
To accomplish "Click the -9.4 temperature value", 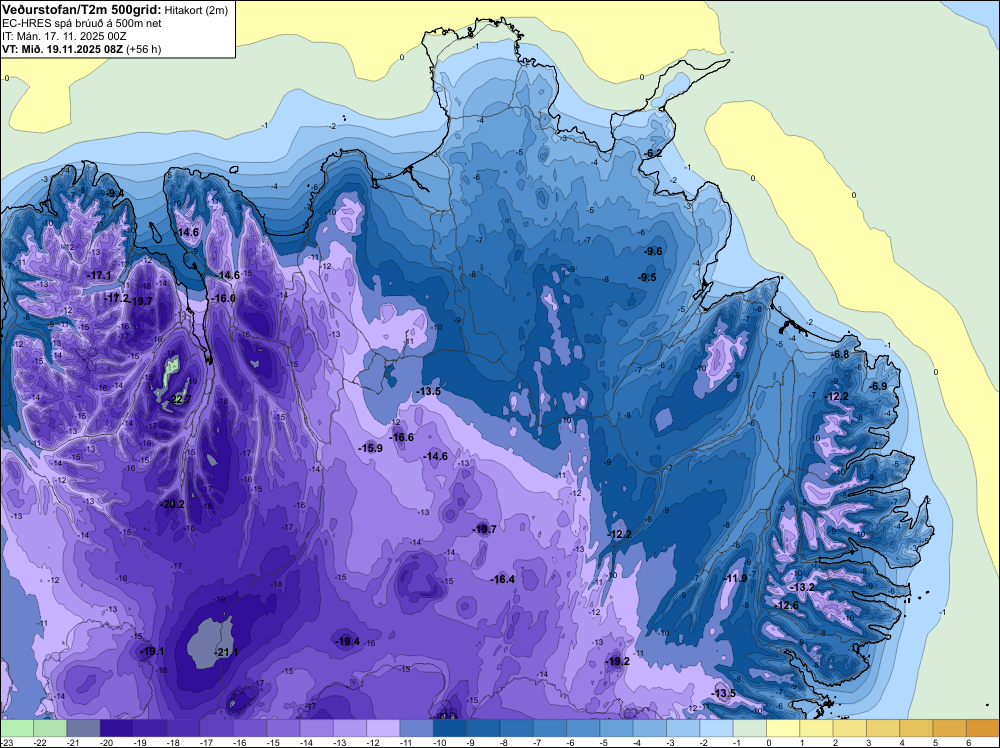I will tap(115, 193).
